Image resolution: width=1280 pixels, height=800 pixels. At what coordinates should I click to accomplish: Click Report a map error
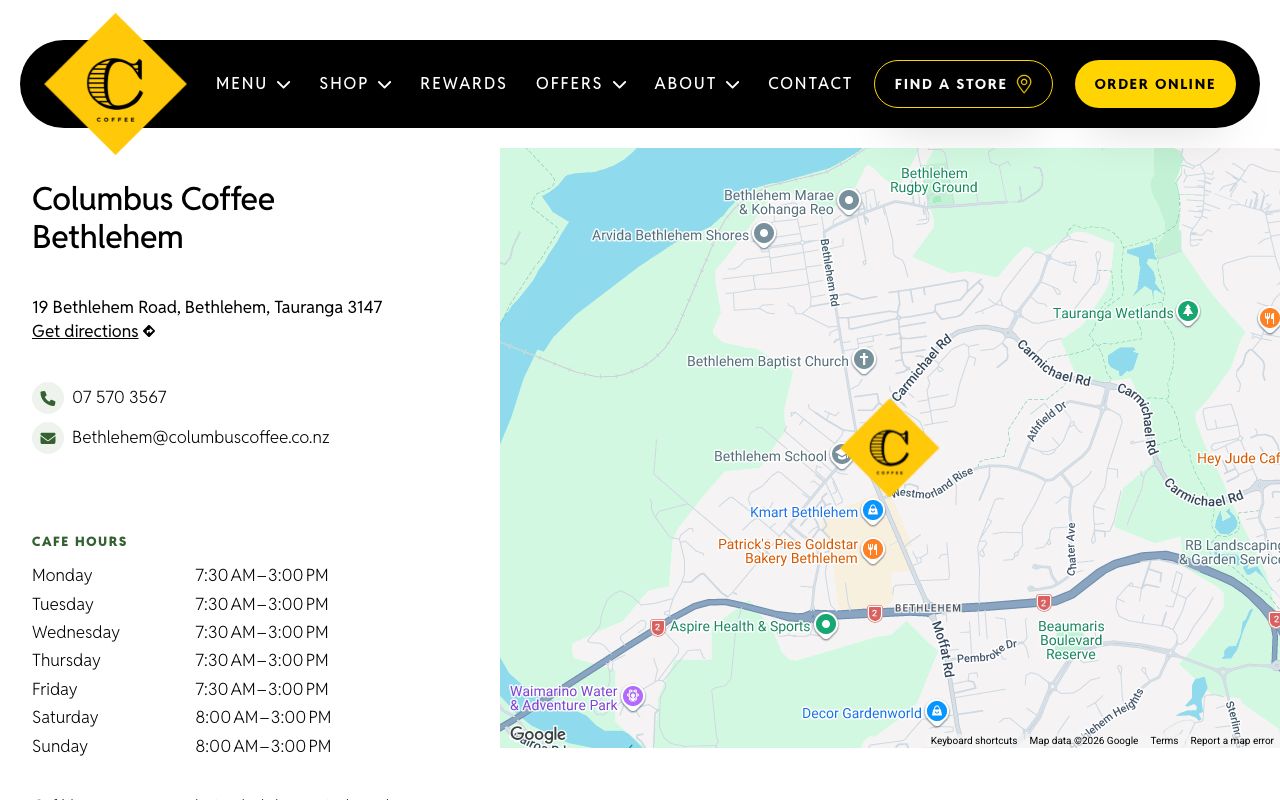1232,741
